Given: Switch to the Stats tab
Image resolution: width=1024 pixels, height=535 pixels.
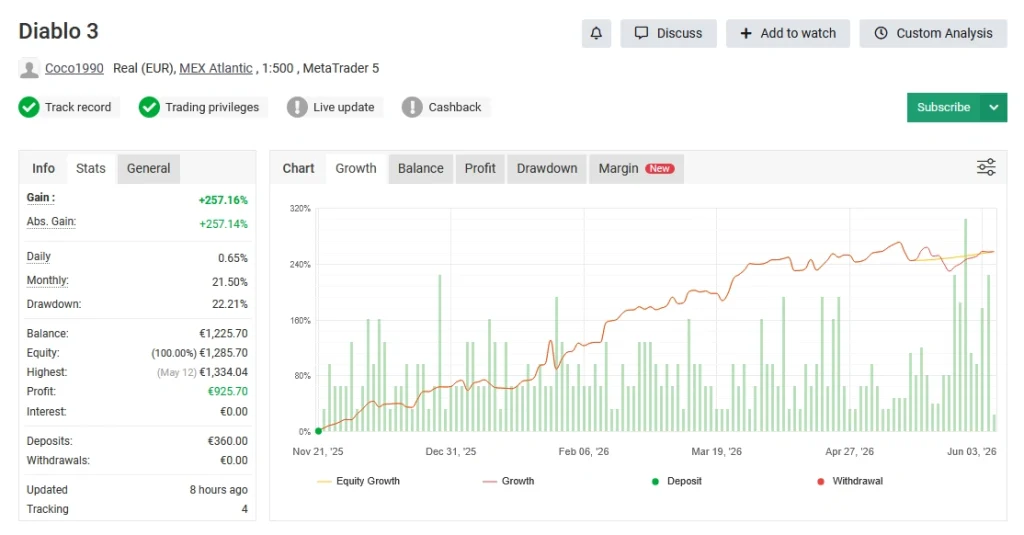Looking at the screenshot, I should 90,169.
